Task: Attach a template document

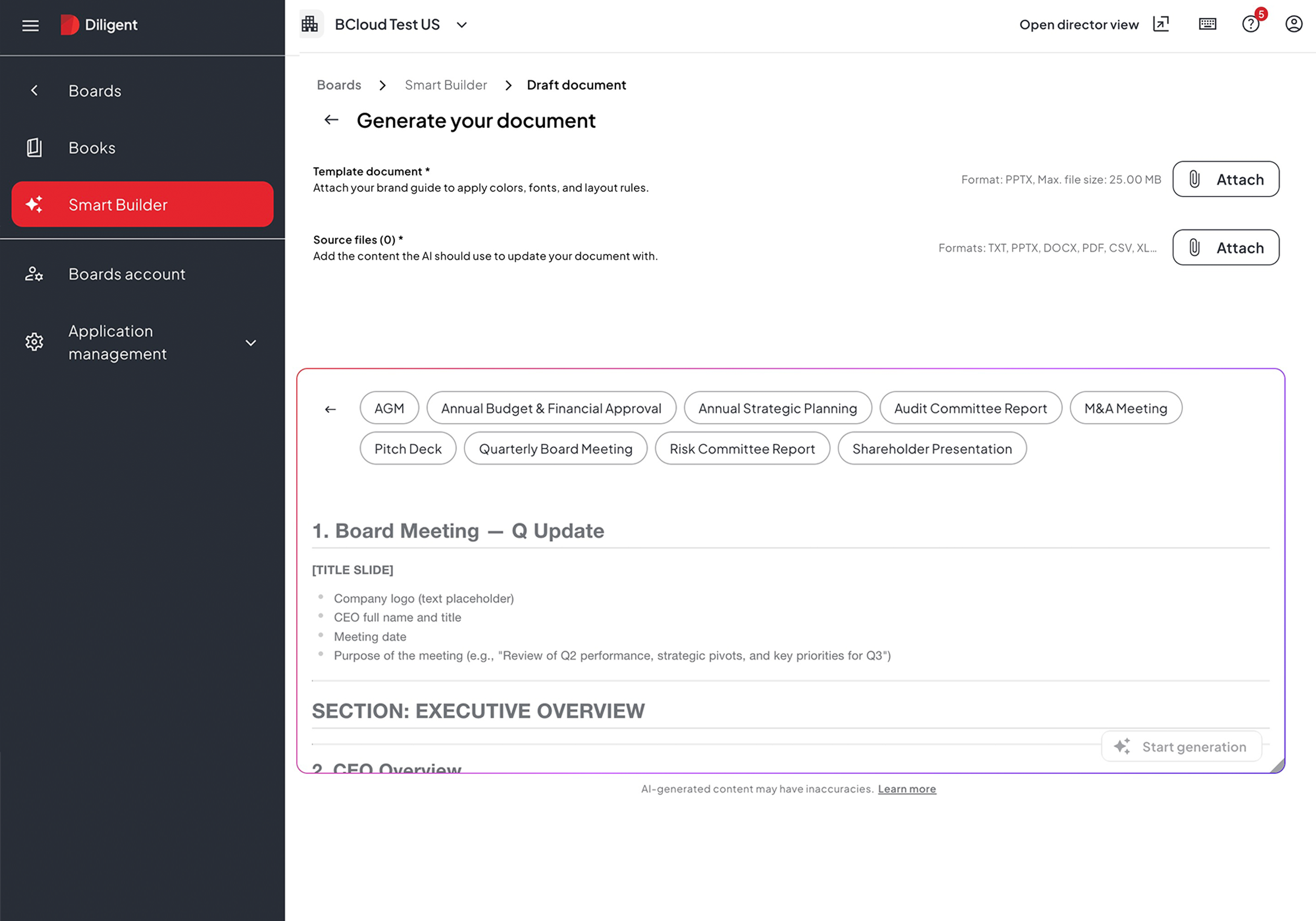Action: [x=1226, y=179]
